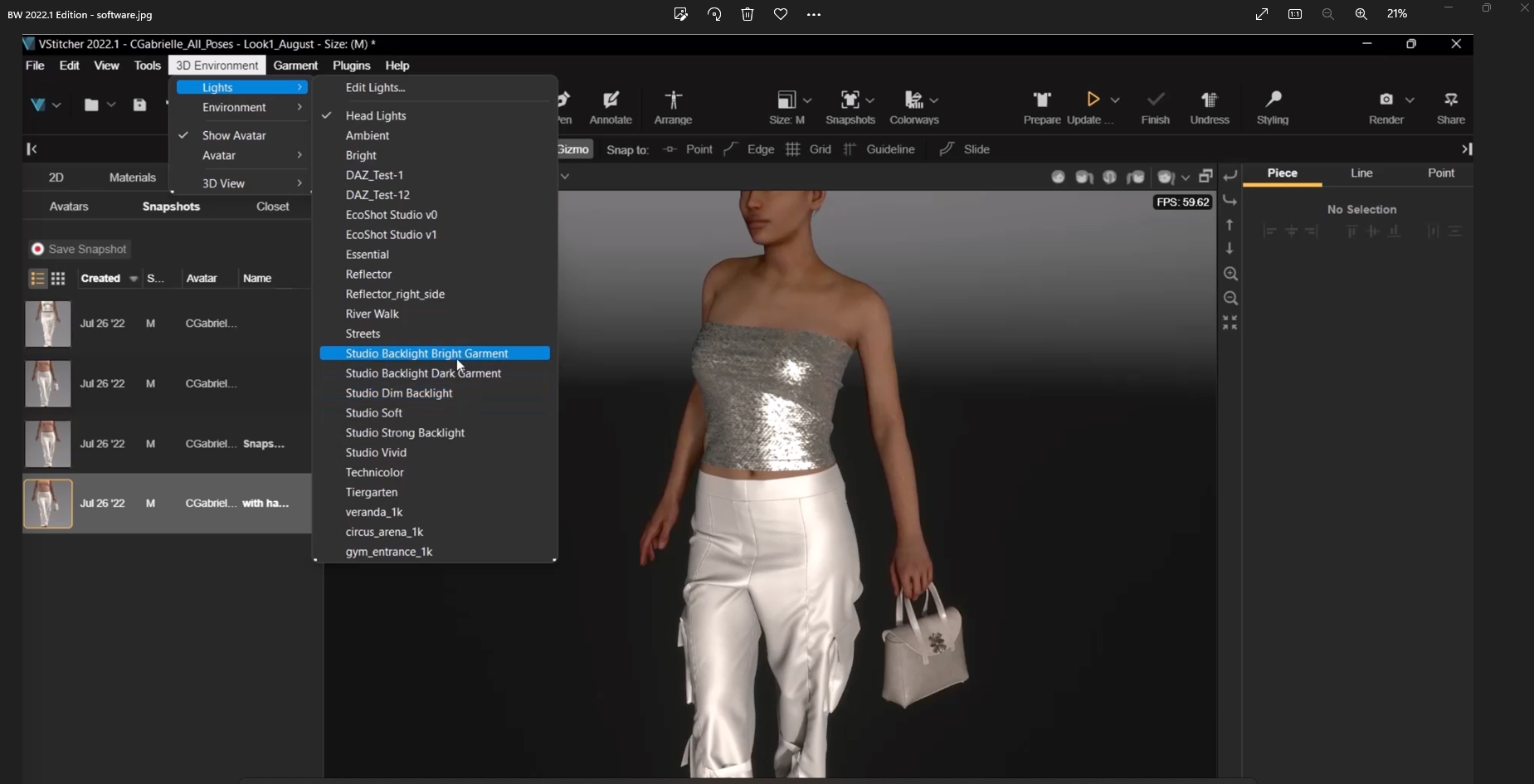Open the Render dropdown arrow

(1410, 100)
